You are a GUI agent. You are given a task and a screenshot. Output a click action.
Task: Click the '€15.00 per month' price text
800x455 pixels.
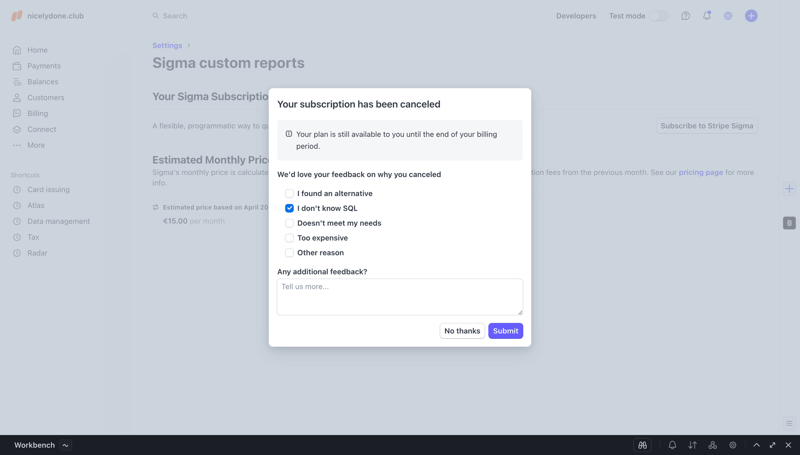tap(194, 221)
